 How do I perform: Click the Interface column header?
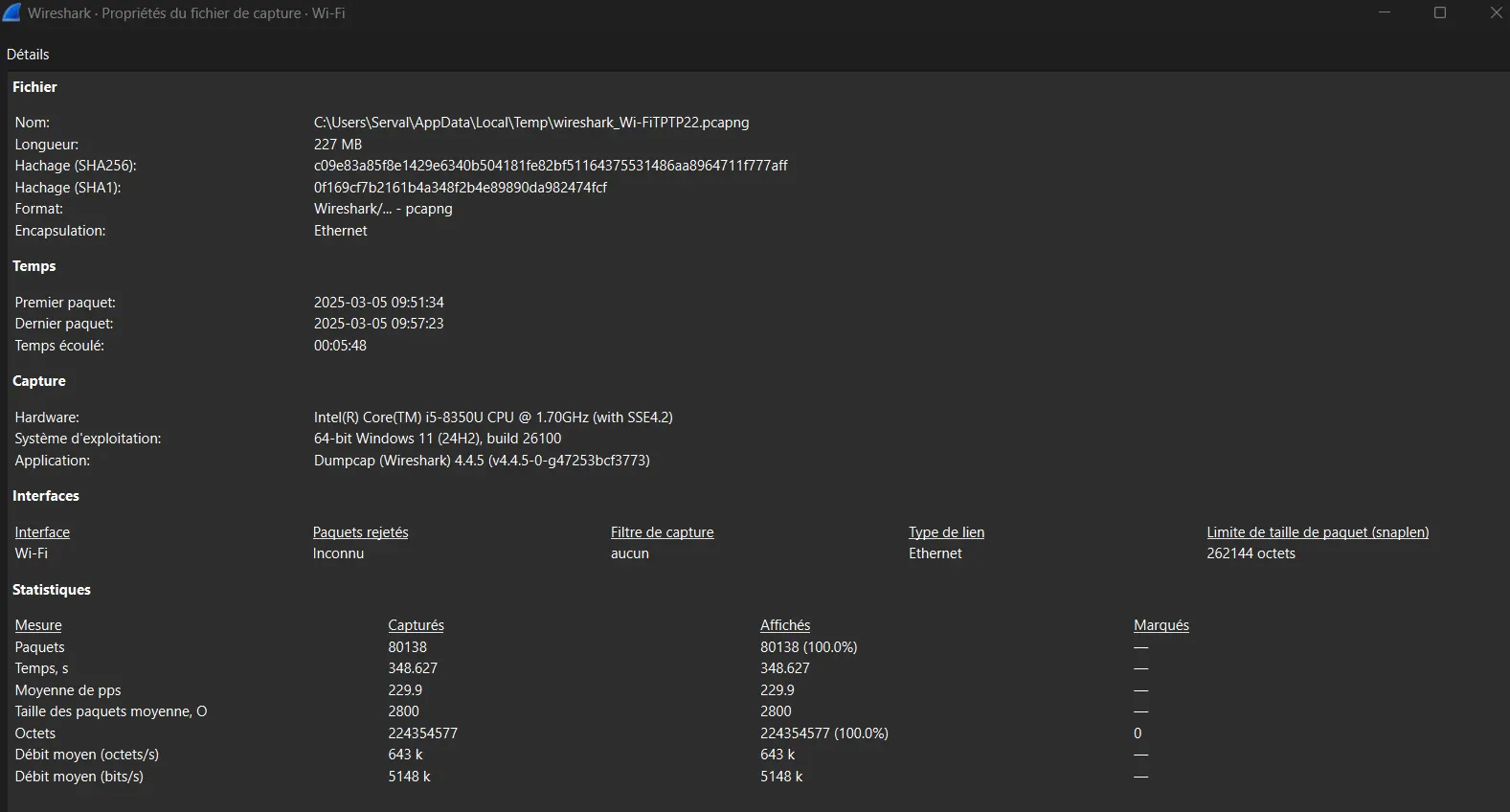42,532
